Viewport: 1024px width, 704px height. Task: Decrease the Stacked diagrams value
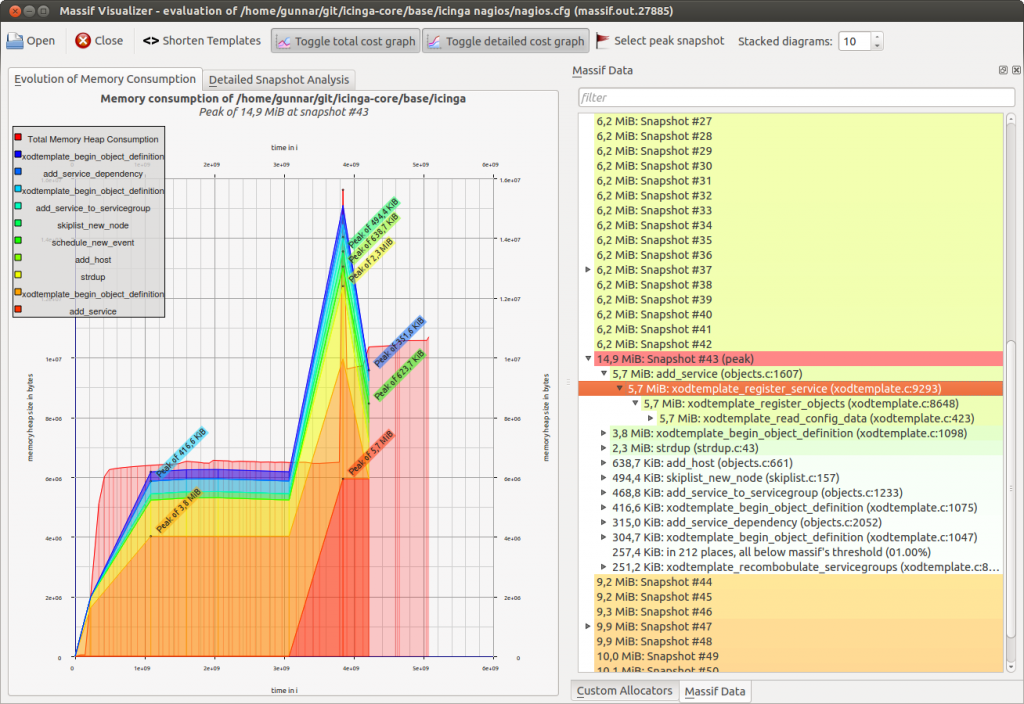click(877, 46)
